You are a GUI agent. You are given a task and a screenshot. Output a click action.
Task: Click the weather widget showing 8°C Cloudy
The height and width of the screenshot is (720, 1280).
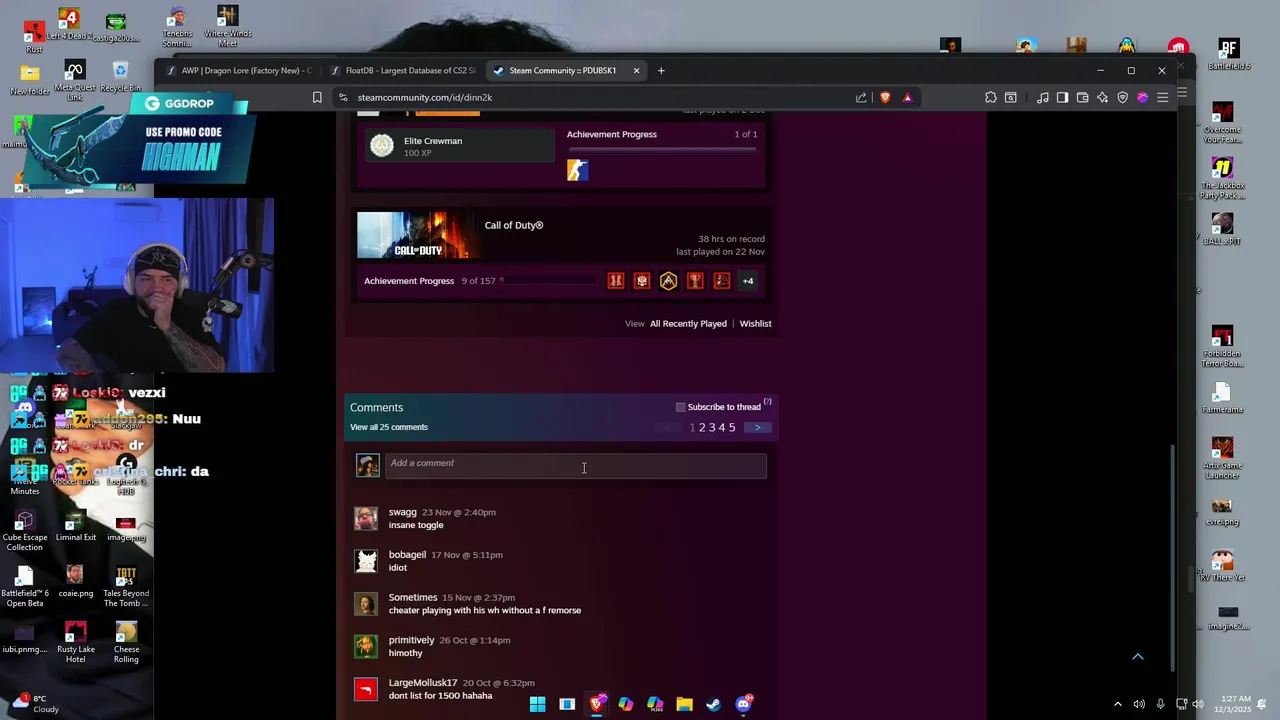pos(35,704)
